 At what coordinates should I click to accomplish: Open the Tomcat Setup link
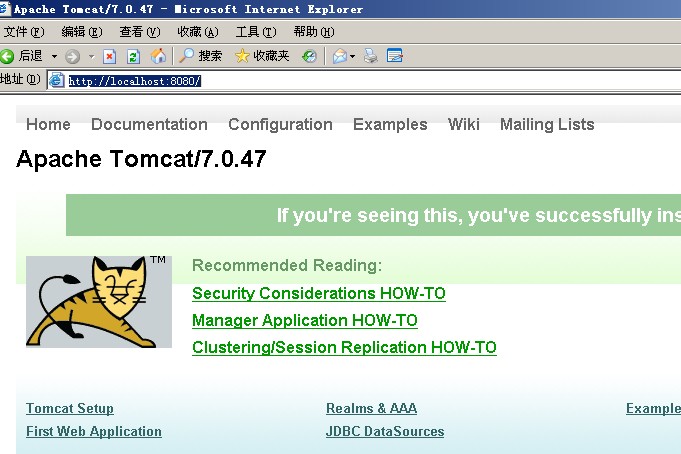[x=70, y=408]
